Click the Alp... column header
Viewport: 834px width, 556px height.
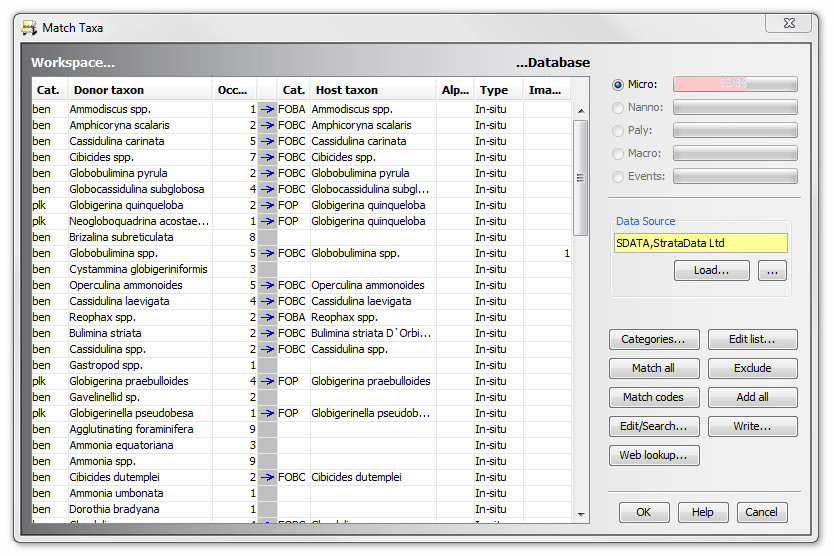[455, 90]
